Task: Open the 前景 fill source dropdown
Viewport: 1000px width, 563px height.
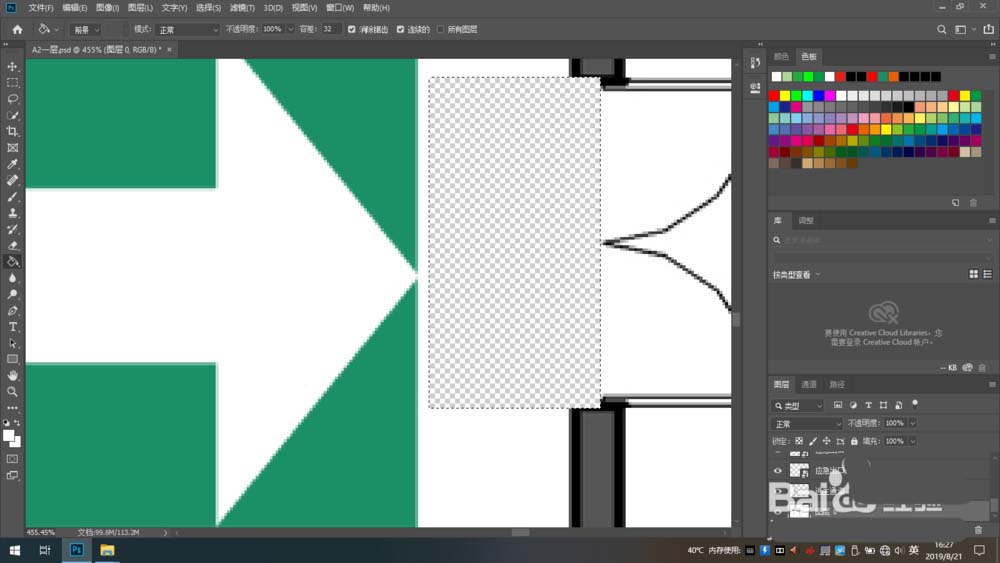Action: click(86, 30)
